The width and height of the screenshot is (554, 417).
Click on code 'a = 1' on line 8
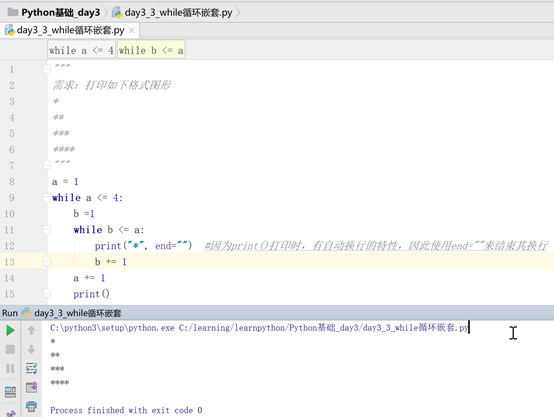(65, 182)
